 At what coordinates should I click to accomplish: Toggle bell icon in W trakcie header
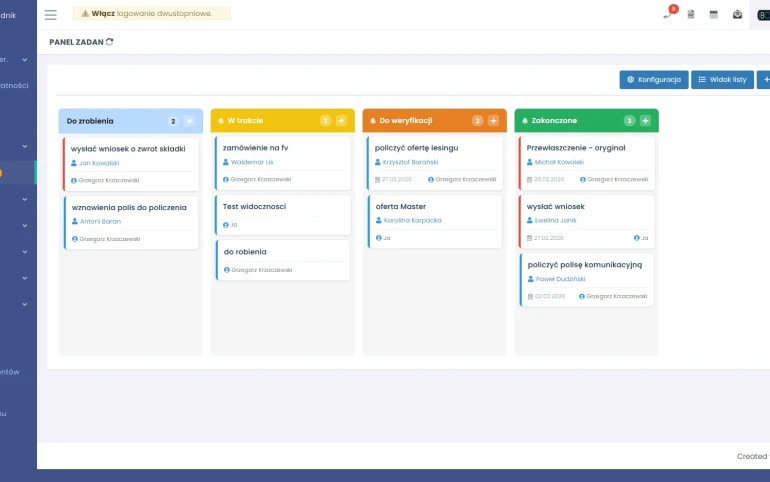pyautogui.click(x=220, y=121)
